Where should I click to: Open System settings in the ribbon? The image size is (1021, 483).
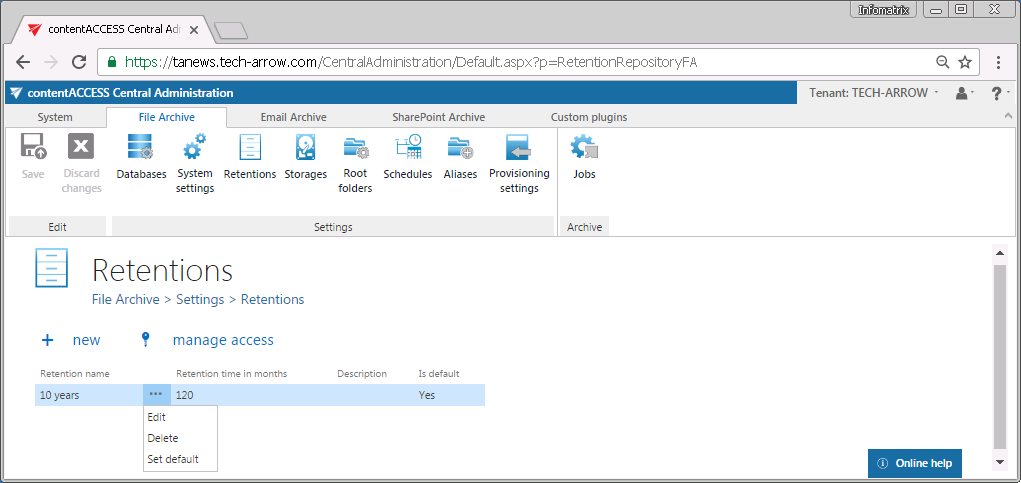point(195,163)
